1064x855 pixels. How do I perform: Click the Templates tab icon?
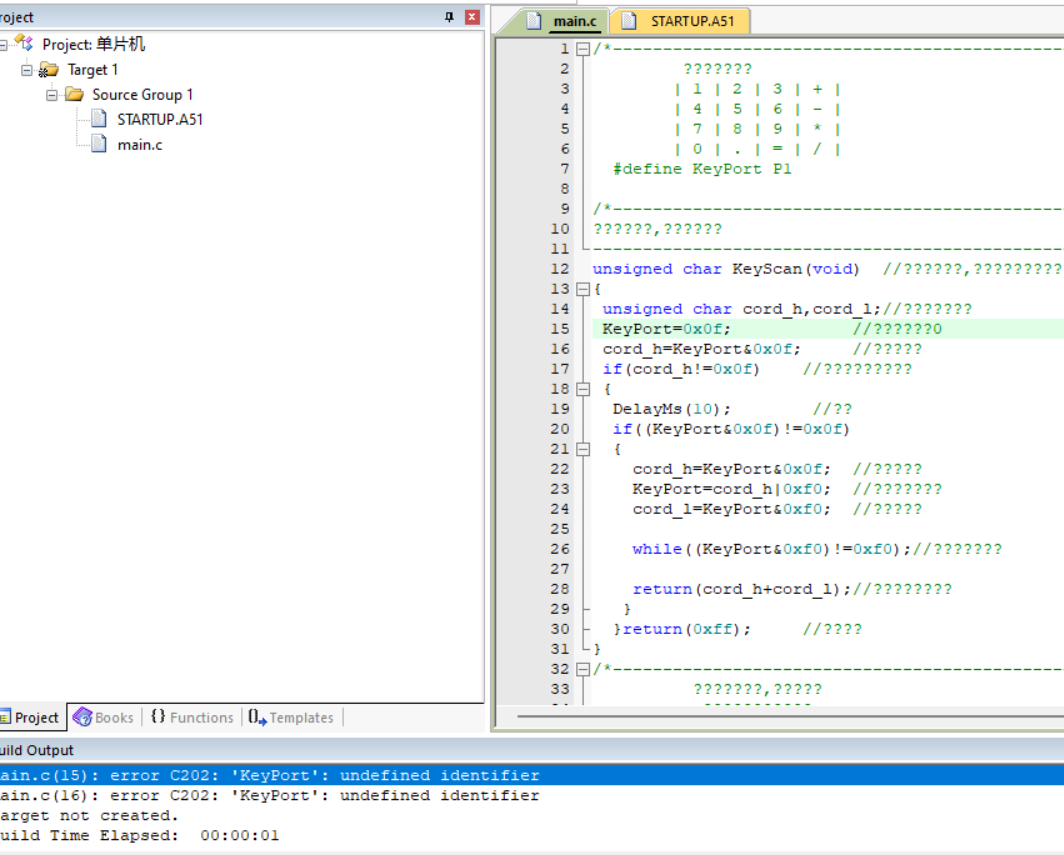[256, 717]
